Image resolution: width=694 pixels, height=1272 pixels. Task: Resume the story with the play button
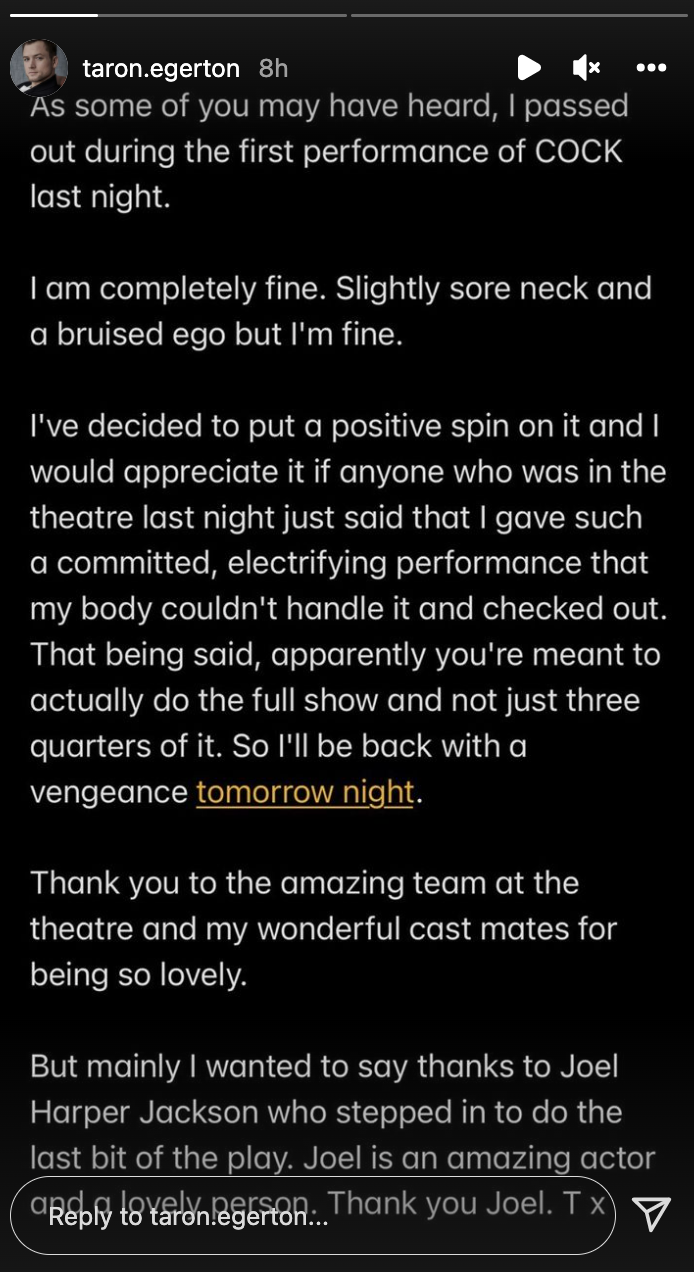click(529, 68)
